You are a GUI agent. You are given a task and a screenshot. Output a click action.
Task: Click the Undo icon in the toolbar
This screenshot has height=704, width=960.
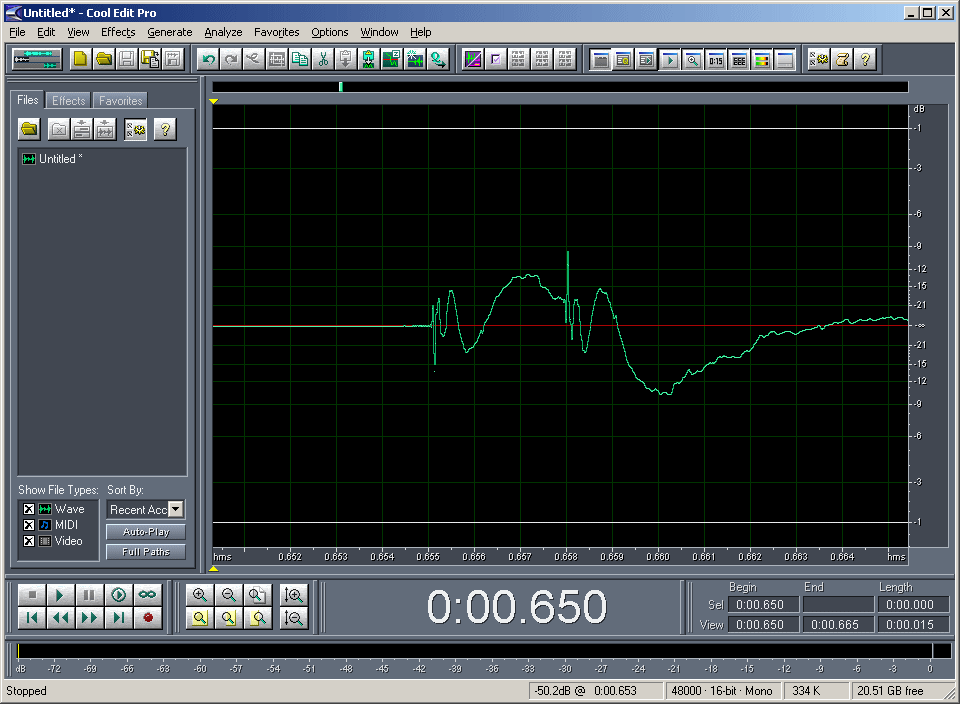209,59
